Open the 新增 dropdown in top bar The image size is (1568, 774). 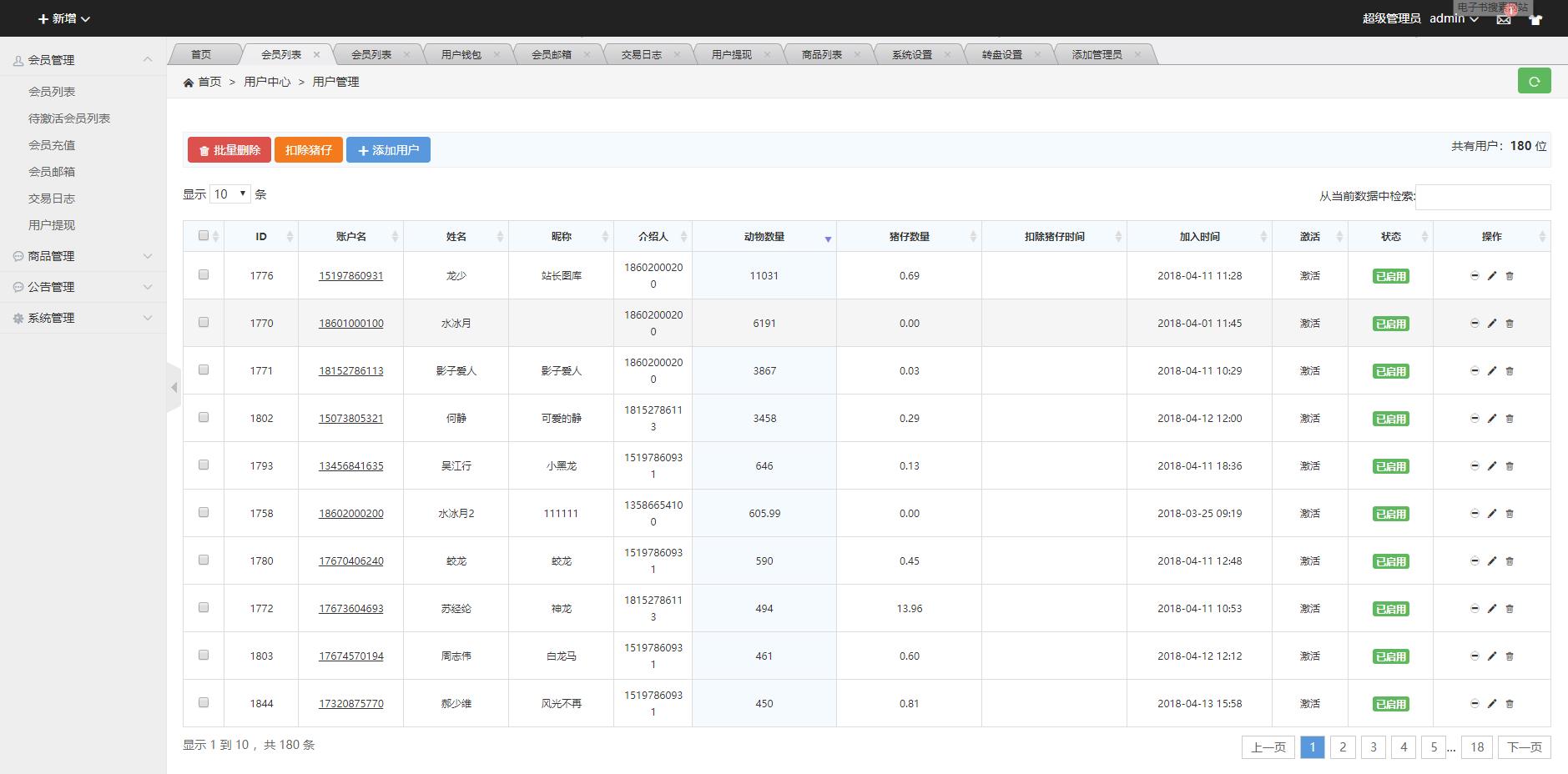click(64, 18)
